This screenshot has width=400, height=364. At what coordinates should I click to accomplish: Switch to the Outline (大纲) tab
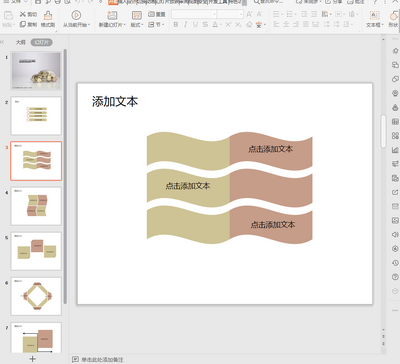click(x=21, y=42)
